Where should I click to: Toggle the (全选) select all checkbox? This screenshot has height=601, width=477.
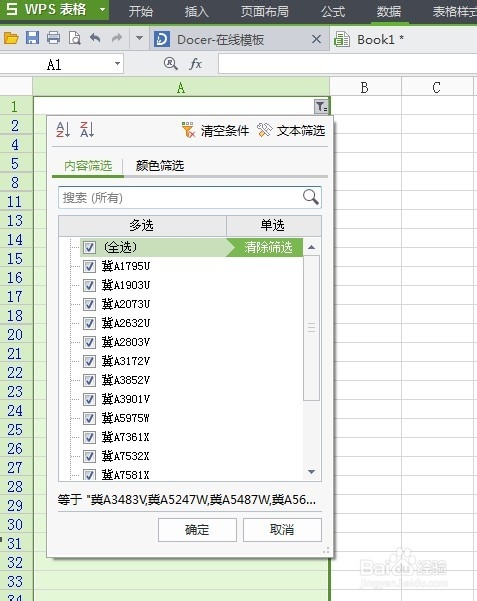[x=89, y=247]
